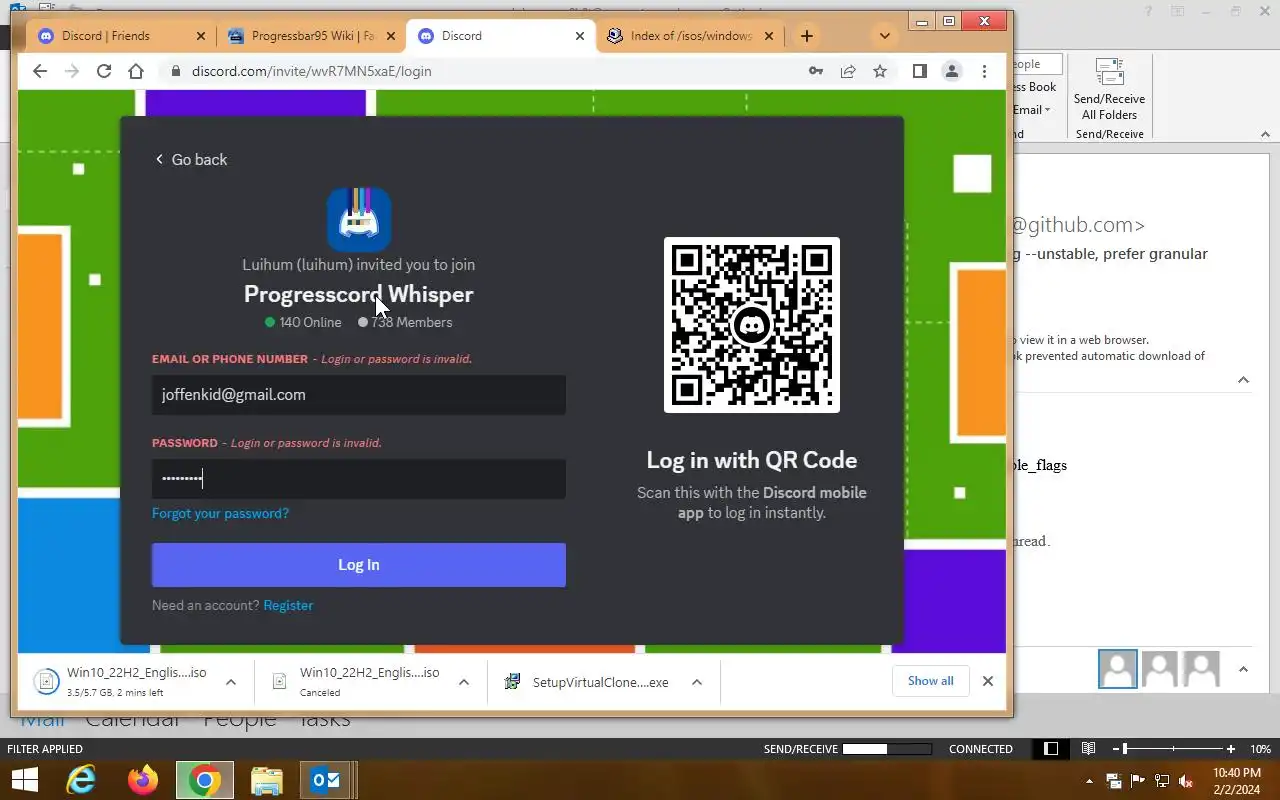Close the Progressbar95 Wiki tab
The image size is (1280, 800).
click(390, 36)
